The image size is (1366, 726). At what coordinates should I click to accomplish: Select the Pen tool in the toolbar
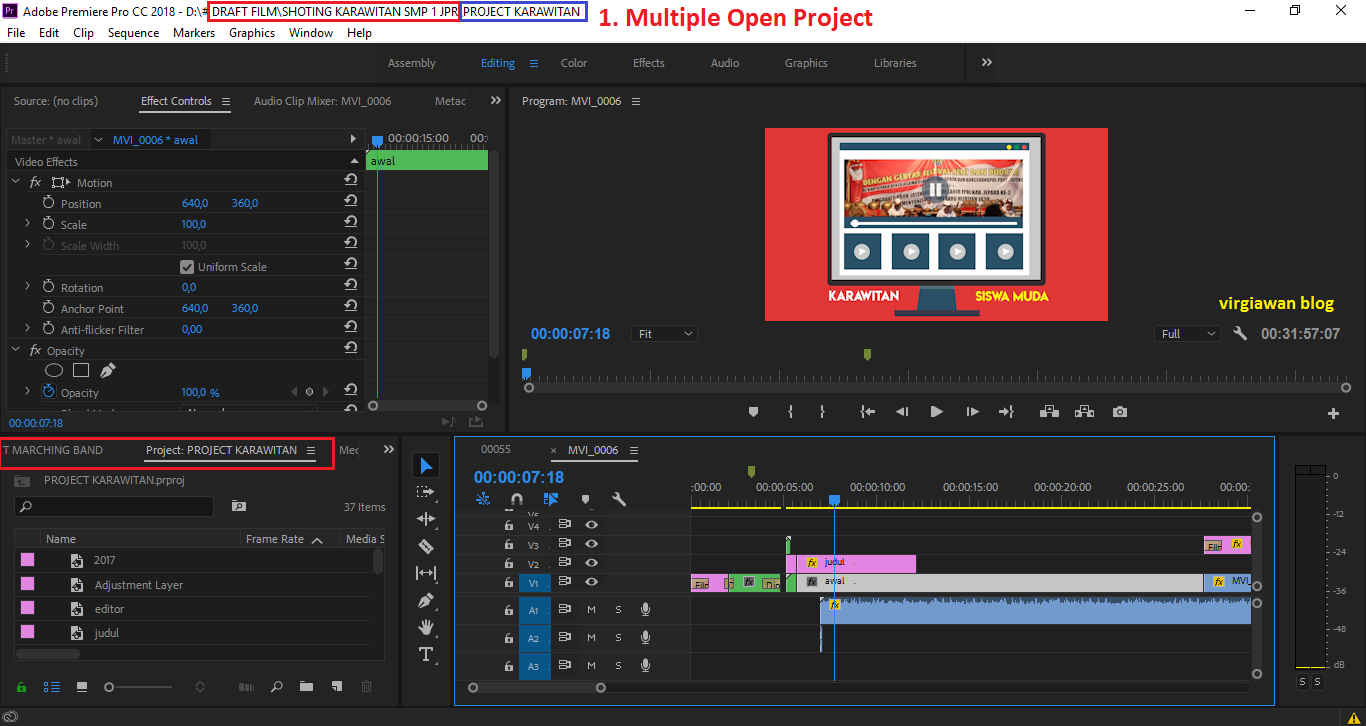tap(426, 601)
